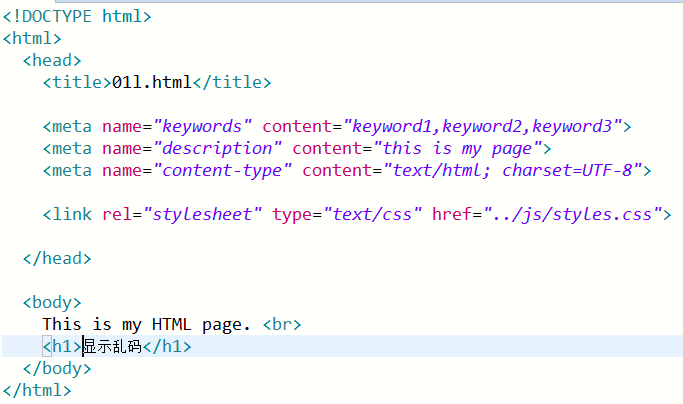Click the opening '<title>' tag
This screenshot has height=404, width=683.
pos(77,82)
